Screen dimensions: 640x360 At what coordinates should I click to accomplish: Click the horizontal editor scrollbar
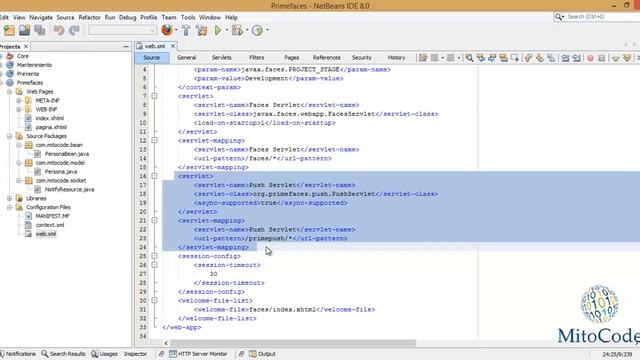(x=293, y=343)
